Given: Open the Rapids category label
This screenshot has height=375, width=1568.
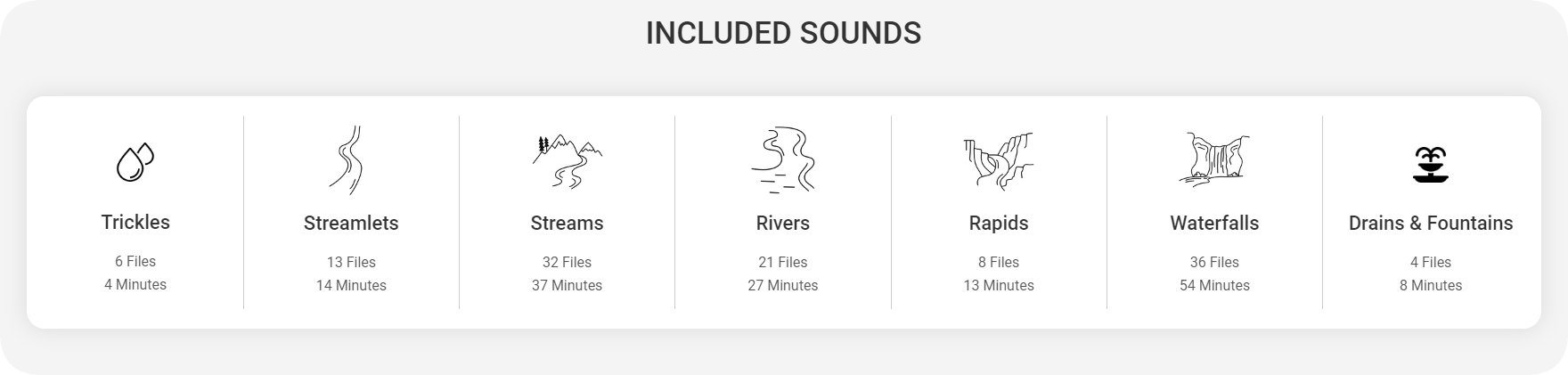Looking at the screenshot, I should 999,223.
